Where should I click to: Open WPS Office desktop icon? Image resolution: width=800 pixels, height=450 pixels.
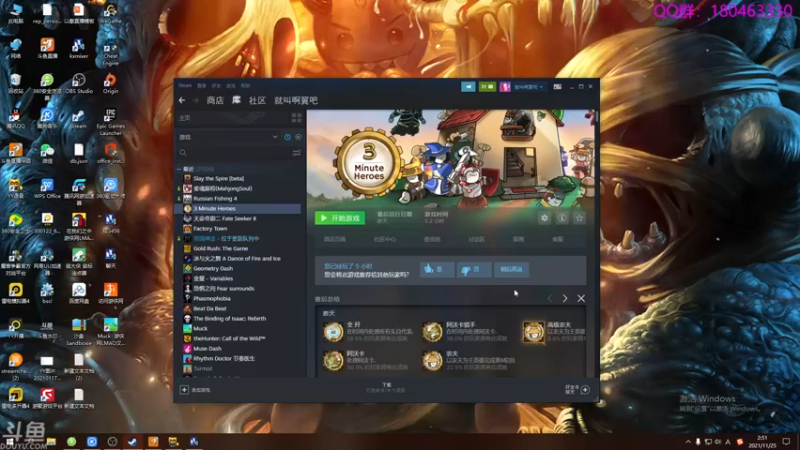point(47,188)
